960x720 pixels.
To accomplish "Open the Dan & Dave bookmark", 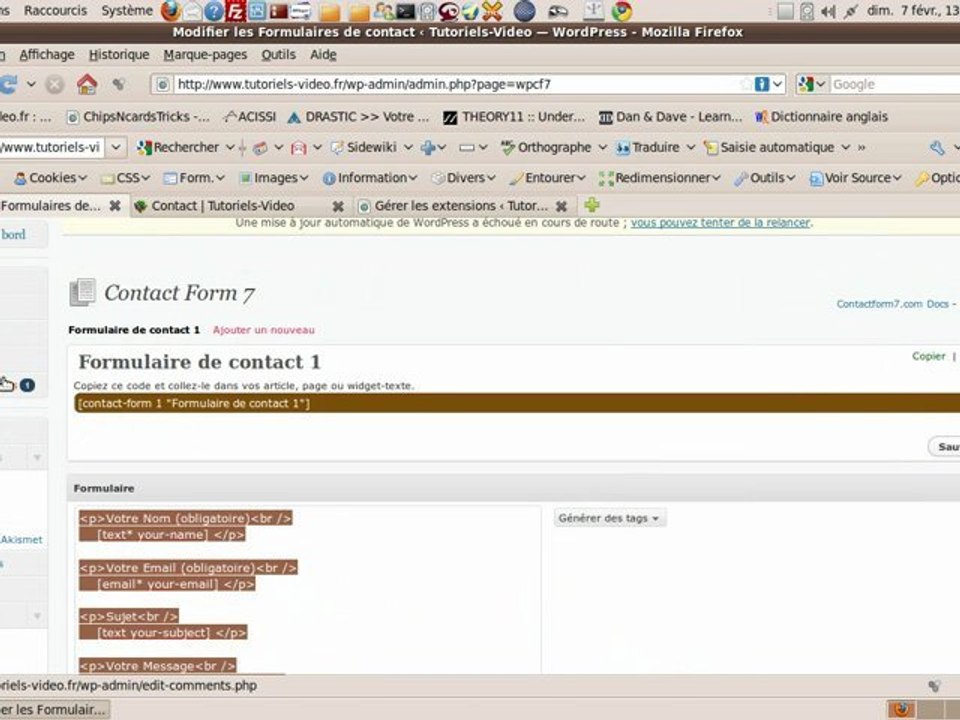I will [x=670, y=117].
